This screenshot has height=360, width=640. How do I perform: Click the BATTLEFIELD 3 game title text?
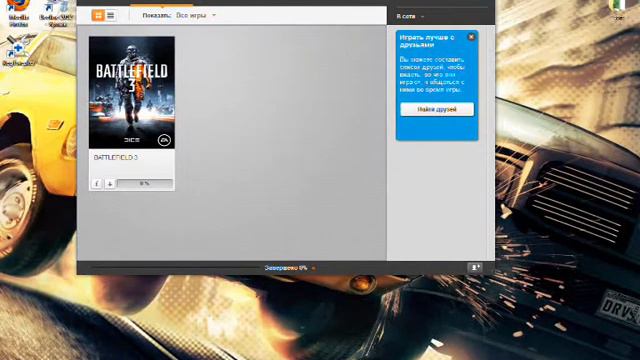[x=116, y=158]
